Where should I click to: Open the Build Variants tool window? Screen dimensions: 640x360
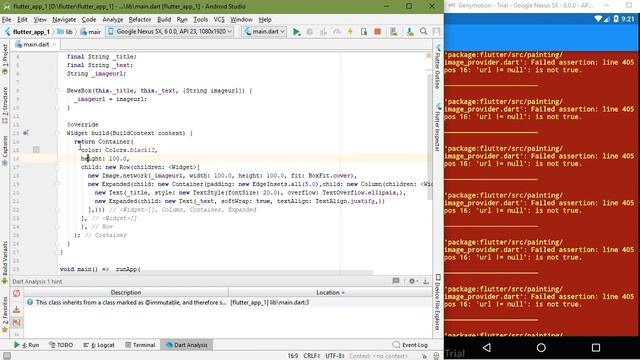click(5, 262)
